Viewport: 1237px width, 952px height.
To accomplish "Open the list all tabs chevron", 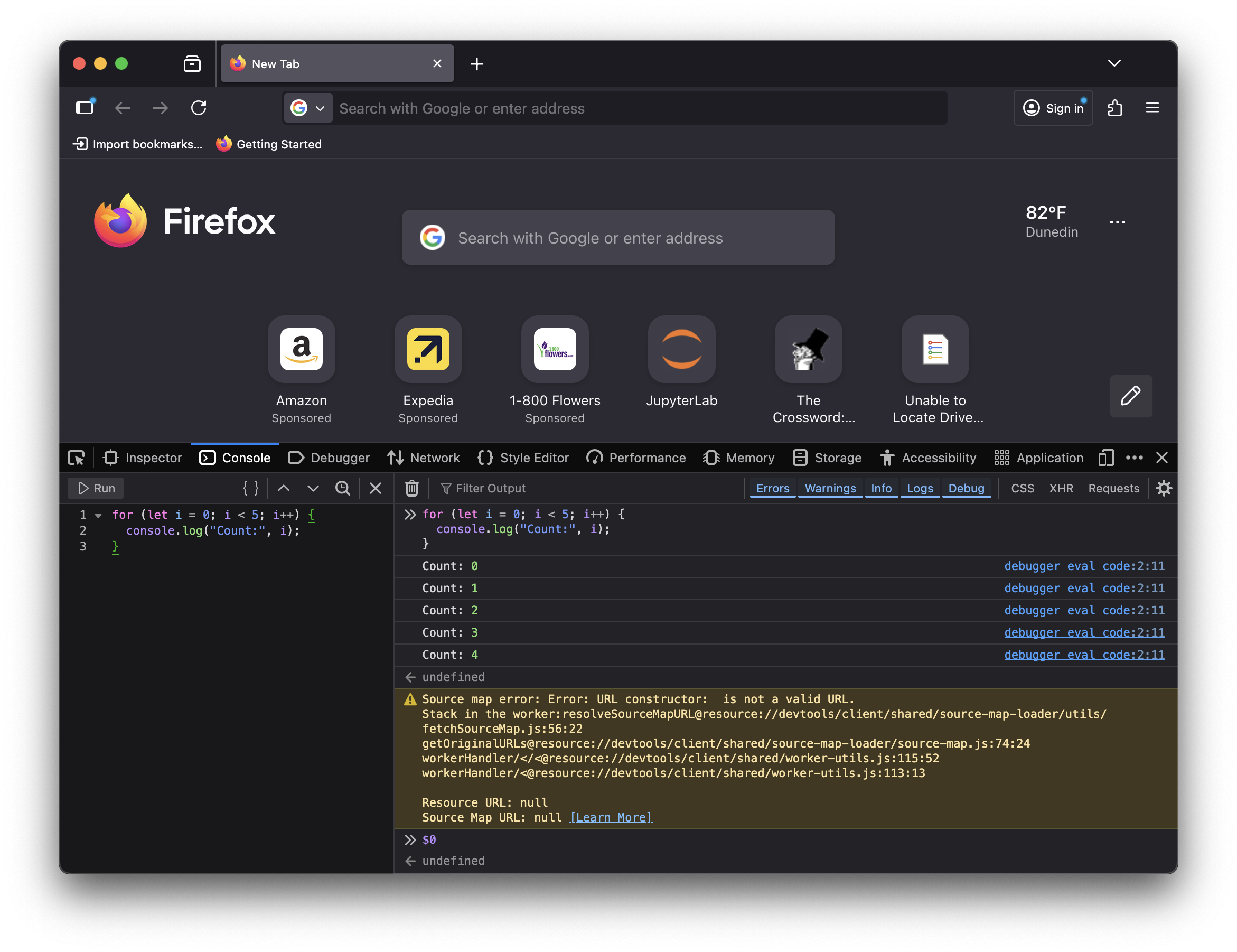I will 1114,63.
